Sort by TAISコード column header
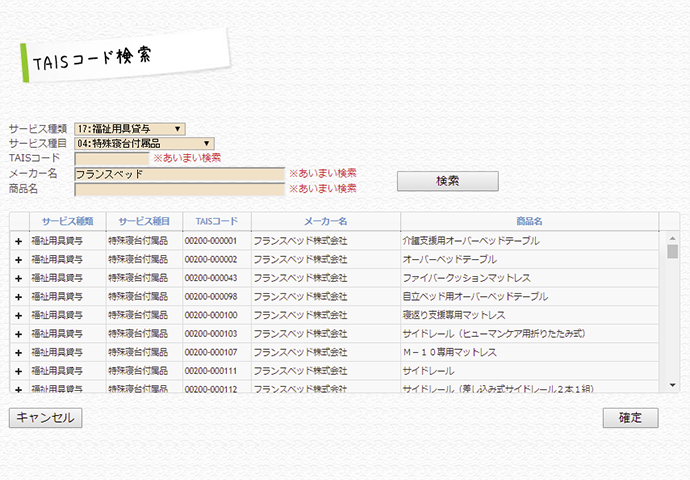This screenshot has height=480, width=690. point(217,221)
